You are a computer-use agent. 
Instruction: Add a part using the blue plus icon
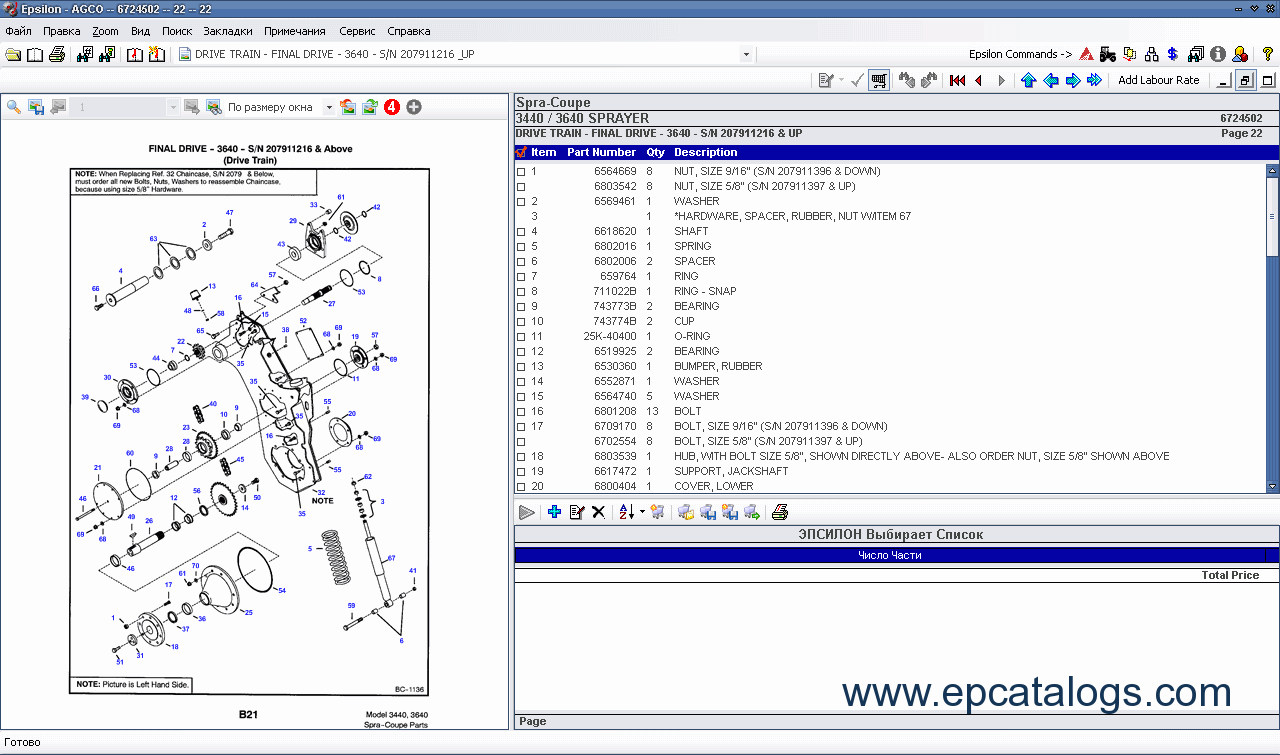(x=554, y=511)
